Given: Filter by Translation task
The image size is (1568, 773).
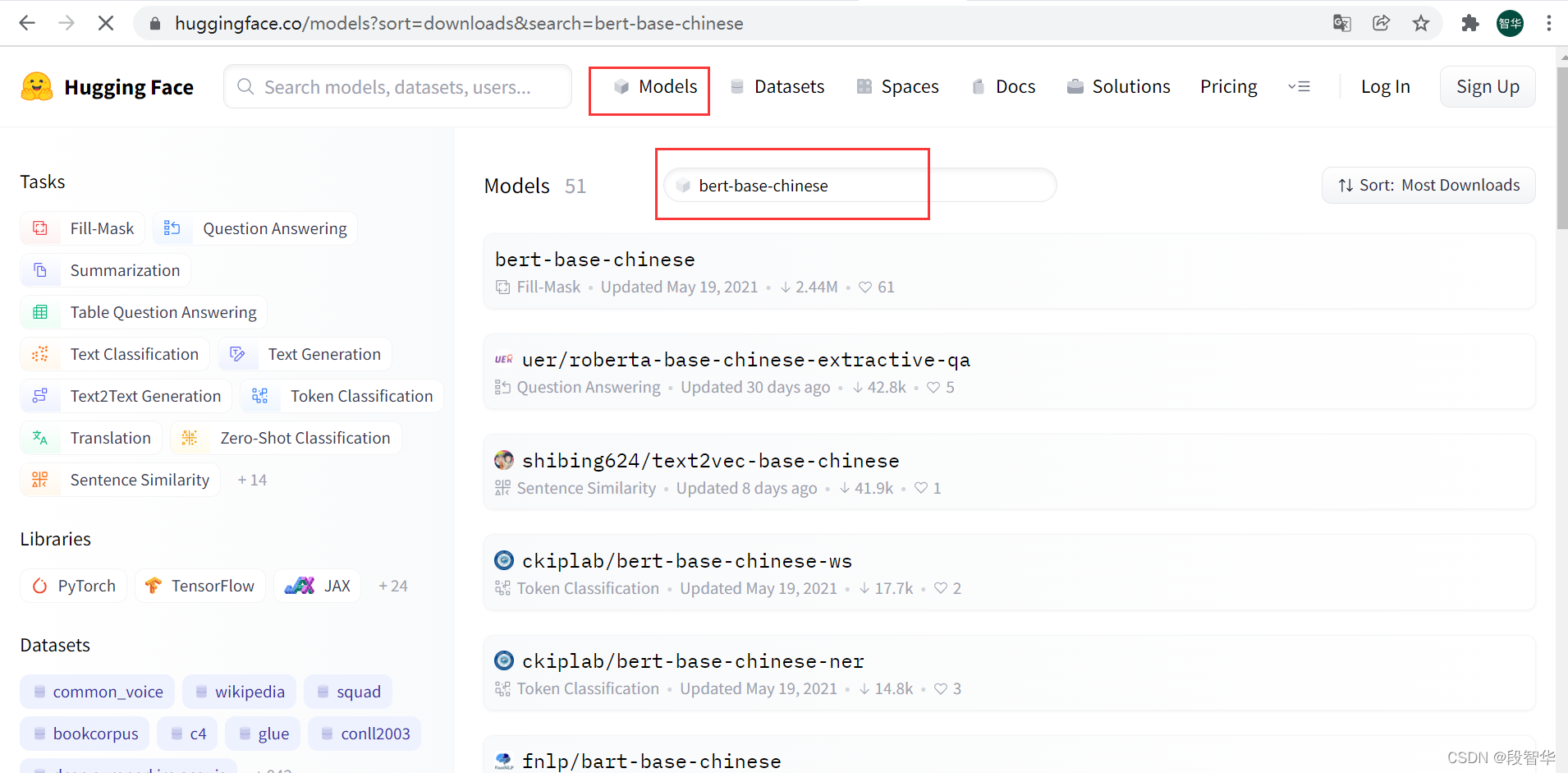Looking at the screenshot, I should coord(91,438).
